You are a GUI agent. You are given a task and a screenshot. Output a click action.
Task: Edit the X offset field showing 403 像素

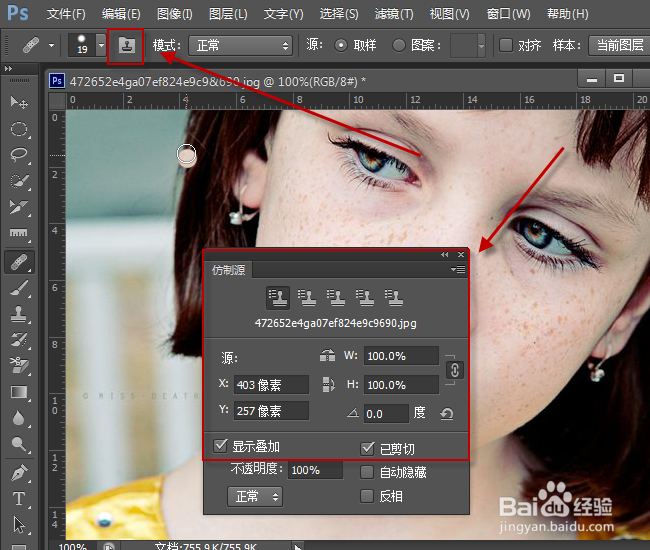point(271,385)
